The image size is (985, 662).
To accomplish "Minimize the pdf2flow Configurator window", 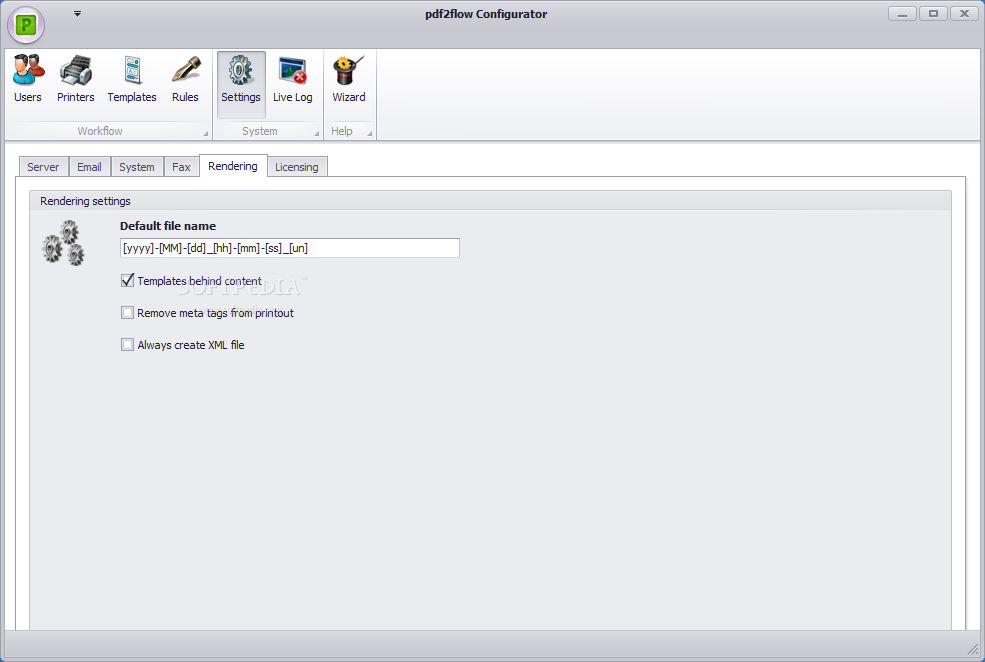I will [902, 13].
